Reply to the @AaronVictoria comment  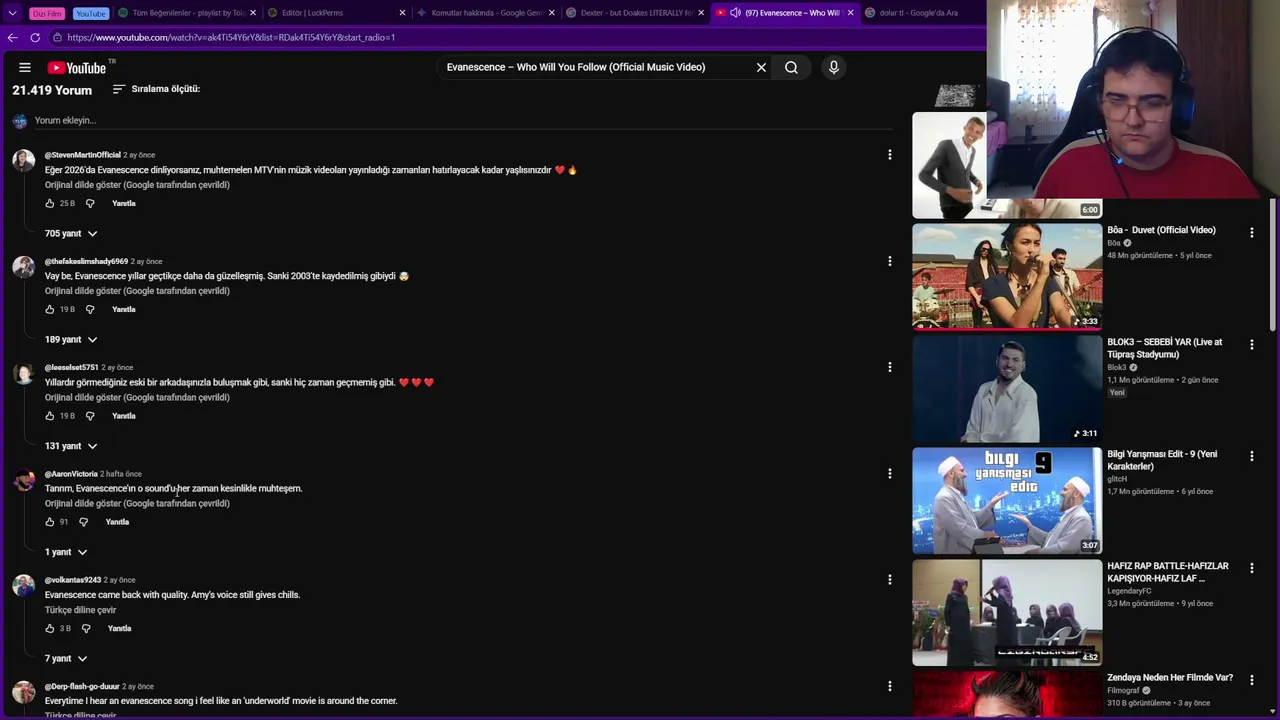[x=117, y=522]
